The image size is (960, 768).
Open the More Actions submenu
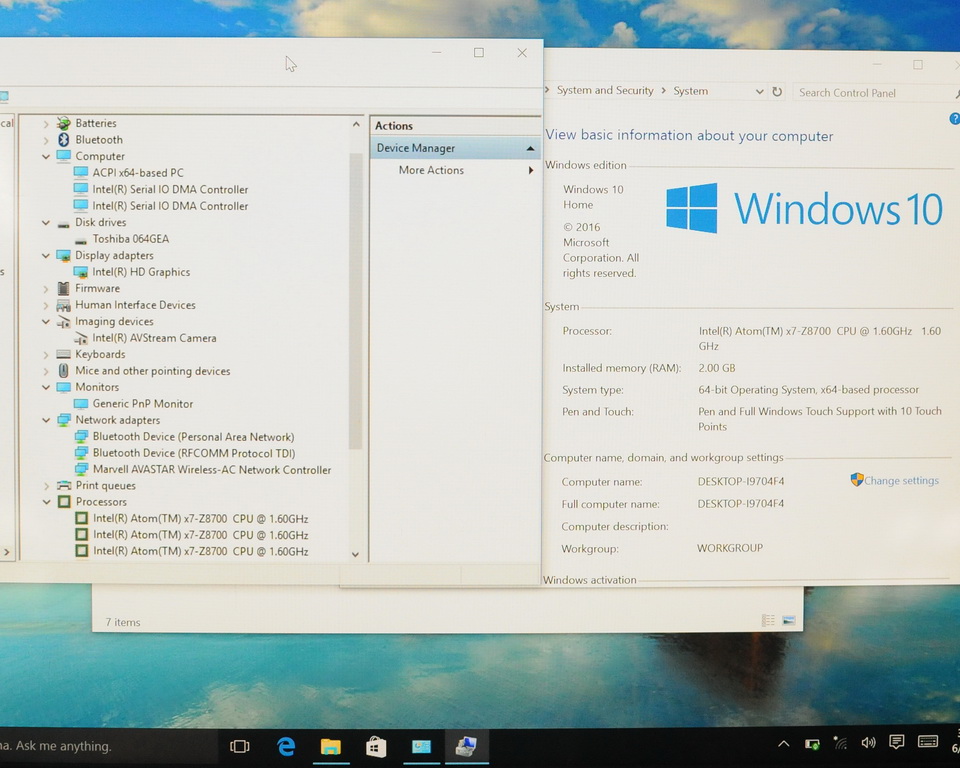pos(454,170)
